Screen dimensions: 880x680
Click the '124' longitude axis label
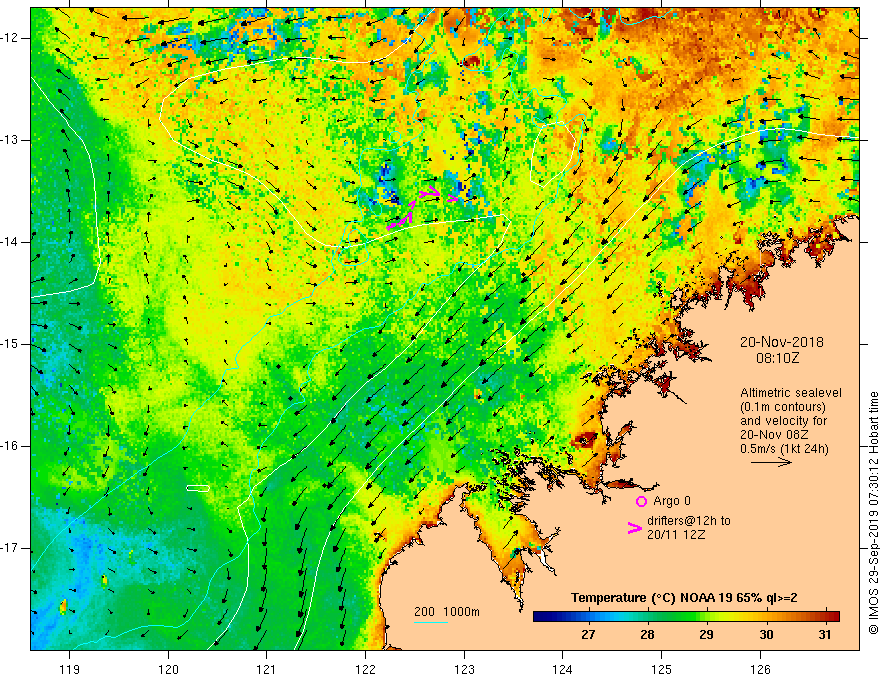pyautogui.click(x=563, y=669)
